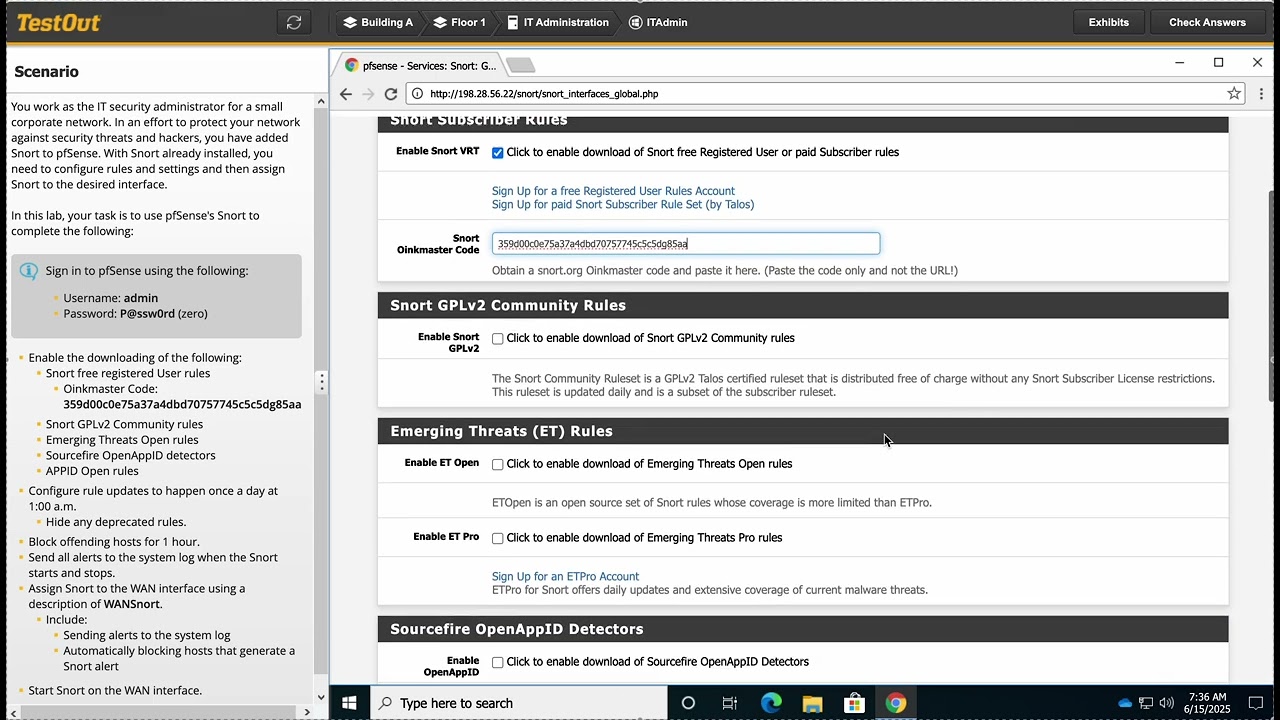Viewport: 1280px width, 720px height.
Task: Open the clock showing 7:36 AM
Action: click(x=1207, y=703)
